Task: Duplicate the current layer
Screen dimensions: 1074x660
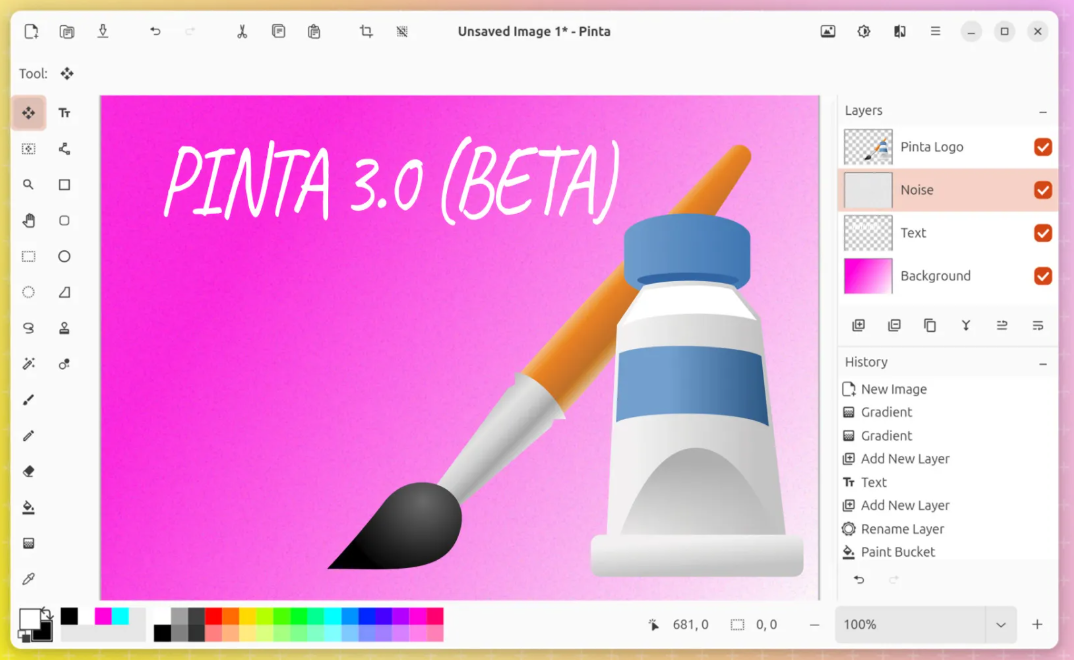Action: coord(929,325)
